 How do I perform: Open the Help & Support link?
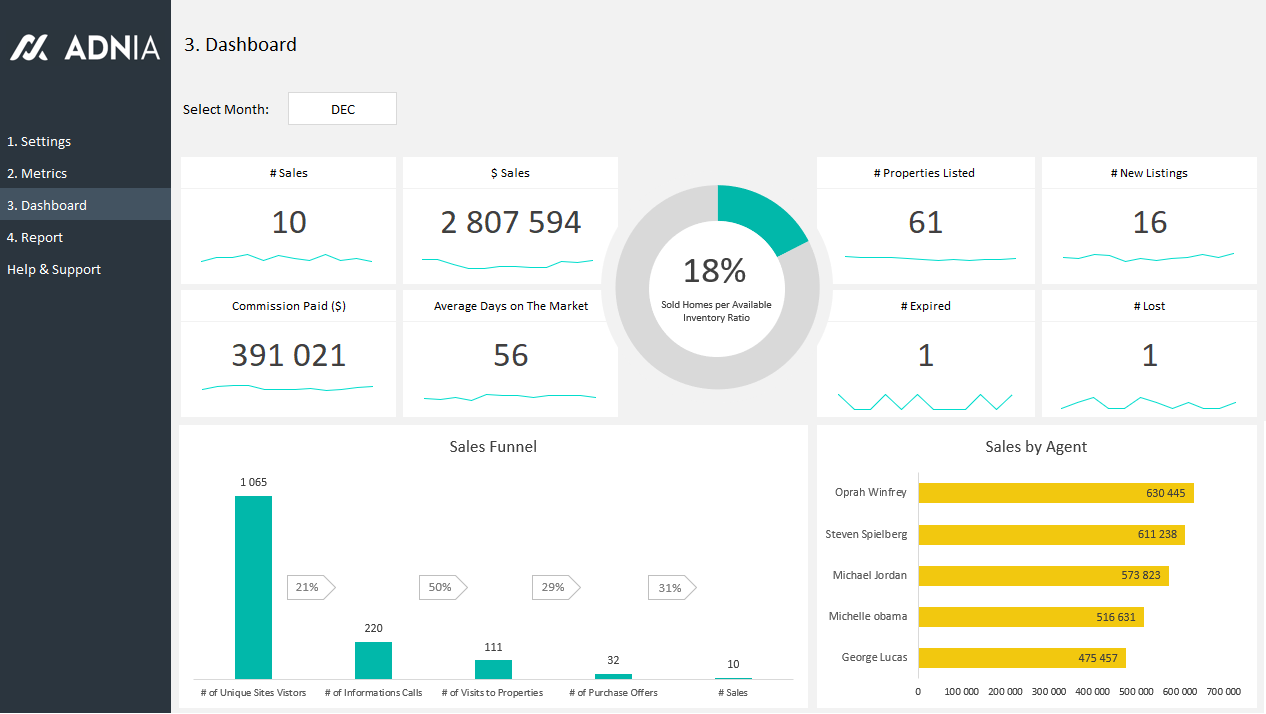(54, 269)
